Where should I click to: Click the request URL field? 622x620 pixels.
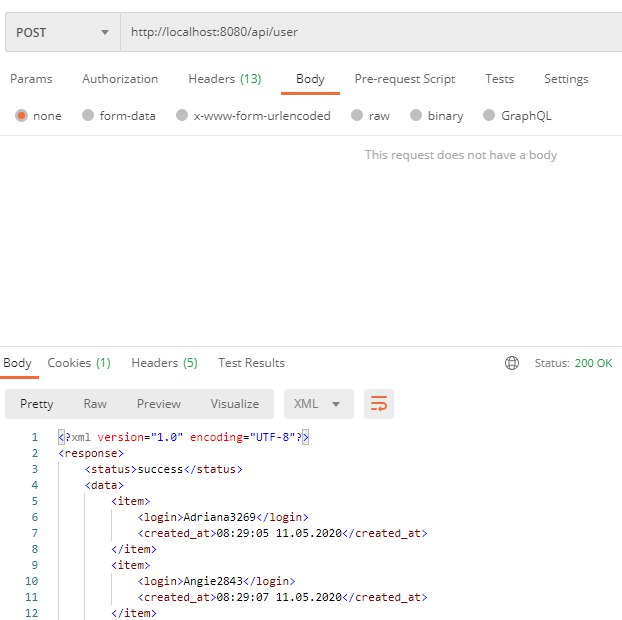pos(371,32)
